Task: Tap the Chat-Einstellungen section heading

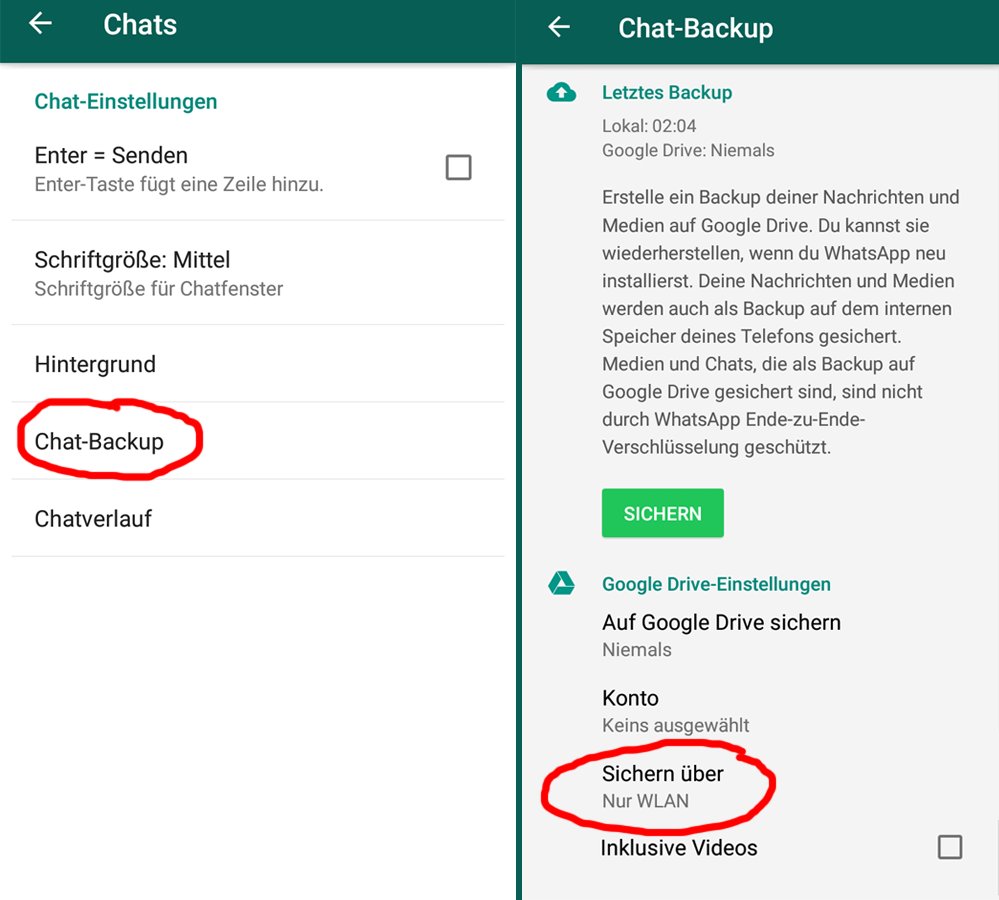Action: coord(126,101)
